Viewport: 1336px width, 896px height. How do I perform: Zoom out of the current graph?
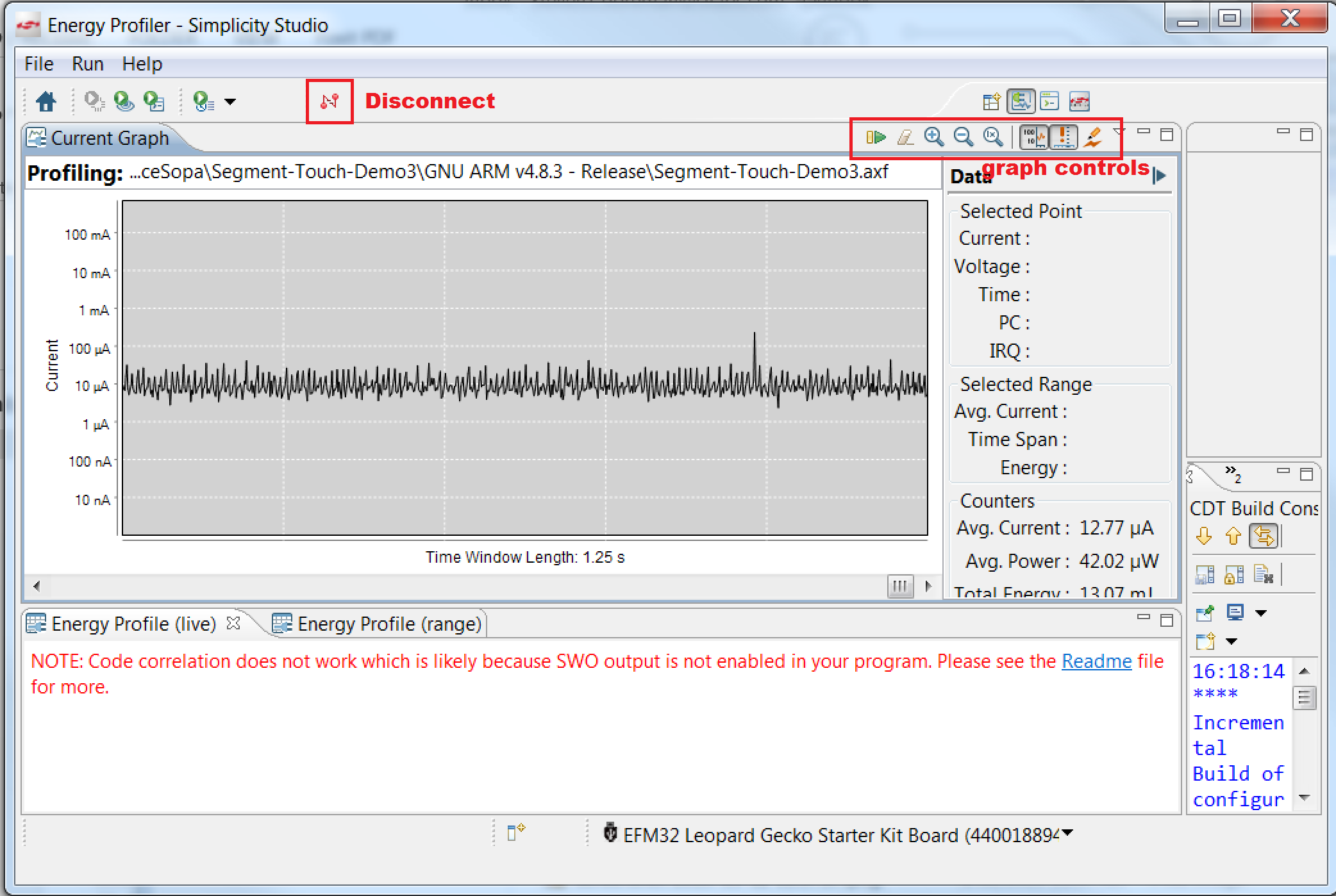tap(963, 137)
